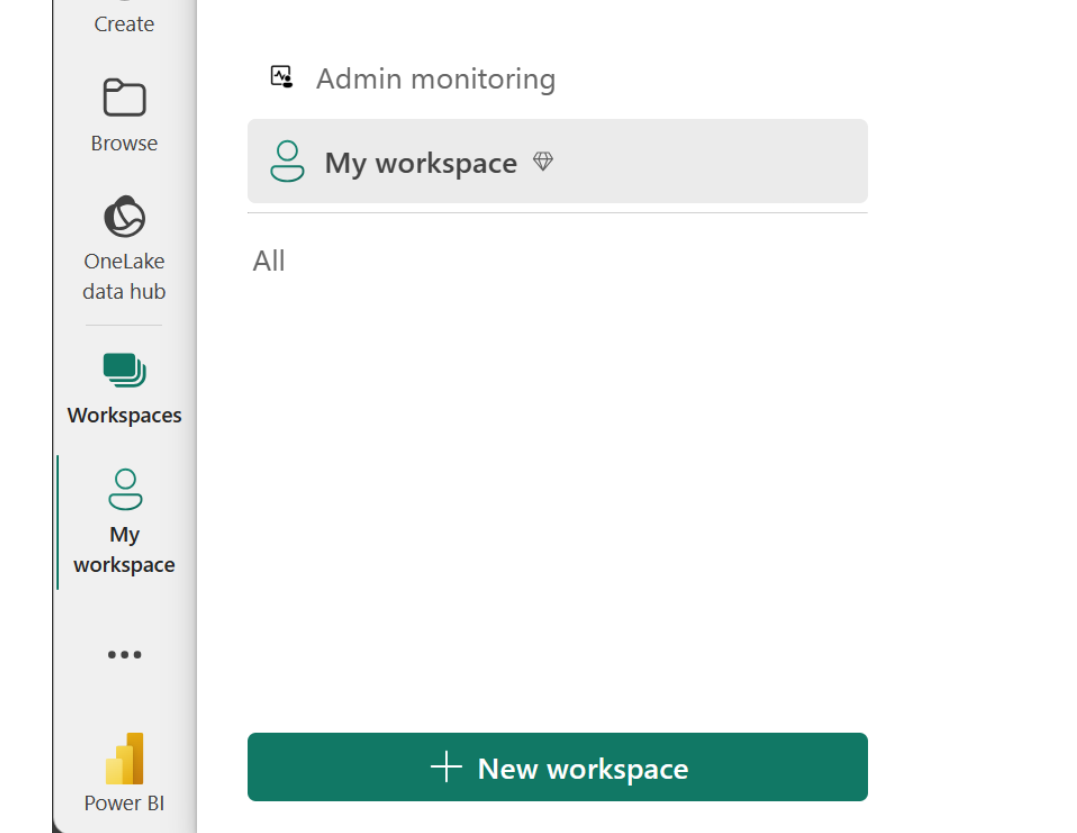Viewport: 1077px width, 833px height.
Task: Click the plus icon on New workspace
Action: click(x=446, y=767)
